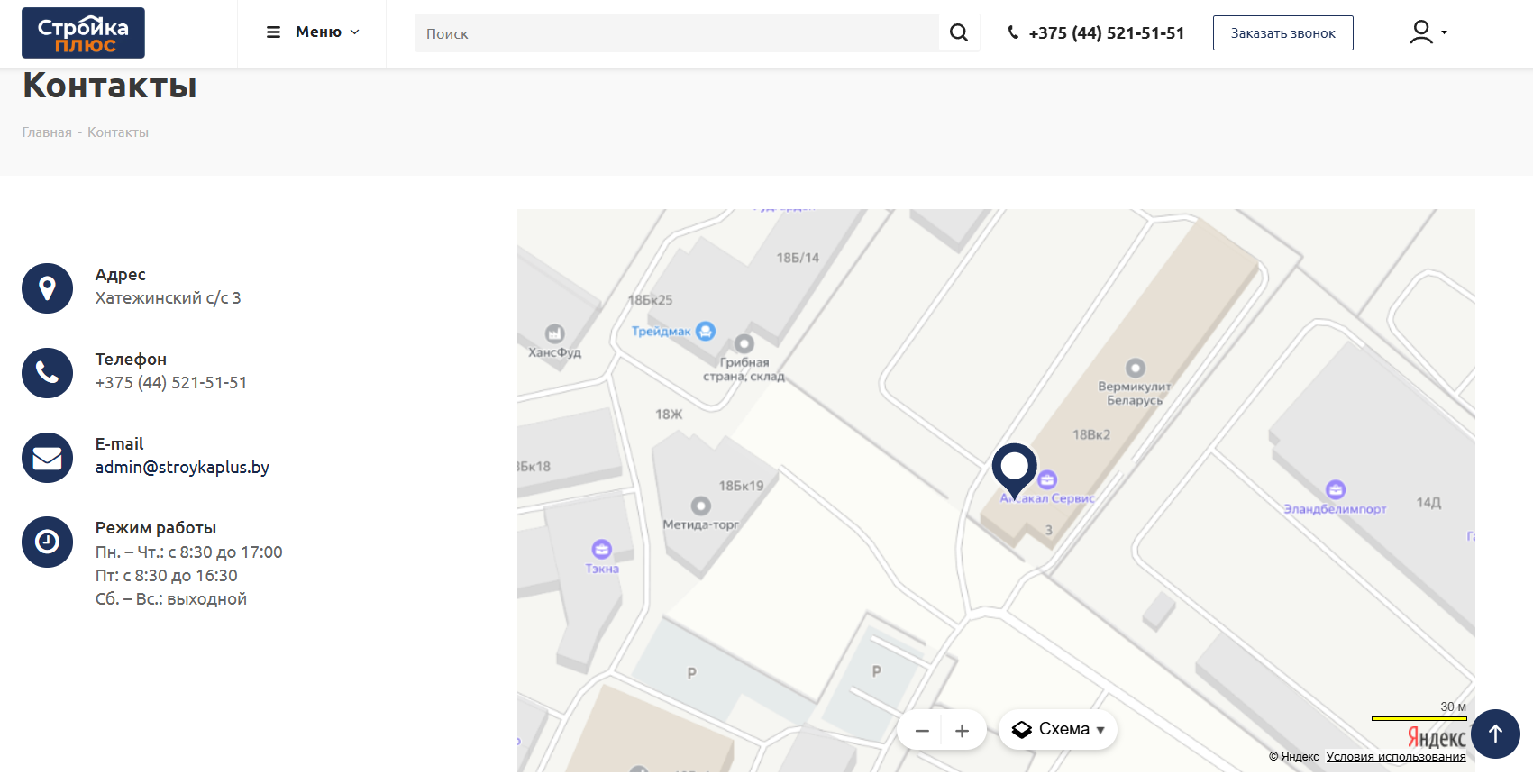Click the Трейдмак map marker
The height and width of the screenshot is (784, 1533).
tap(706, 332)
